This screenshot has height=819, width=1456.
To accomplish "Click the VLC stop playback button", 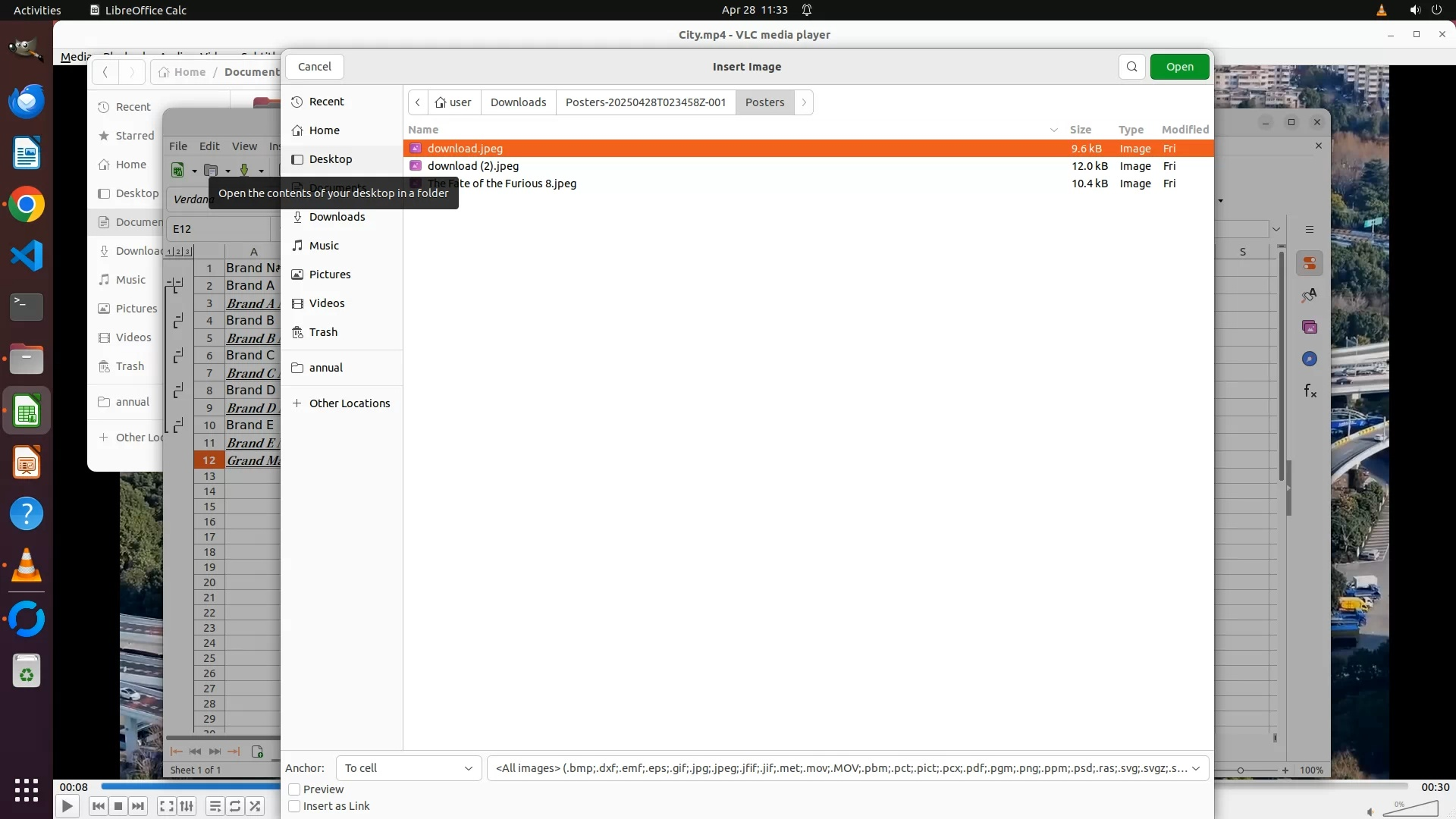I will point(118,806).
